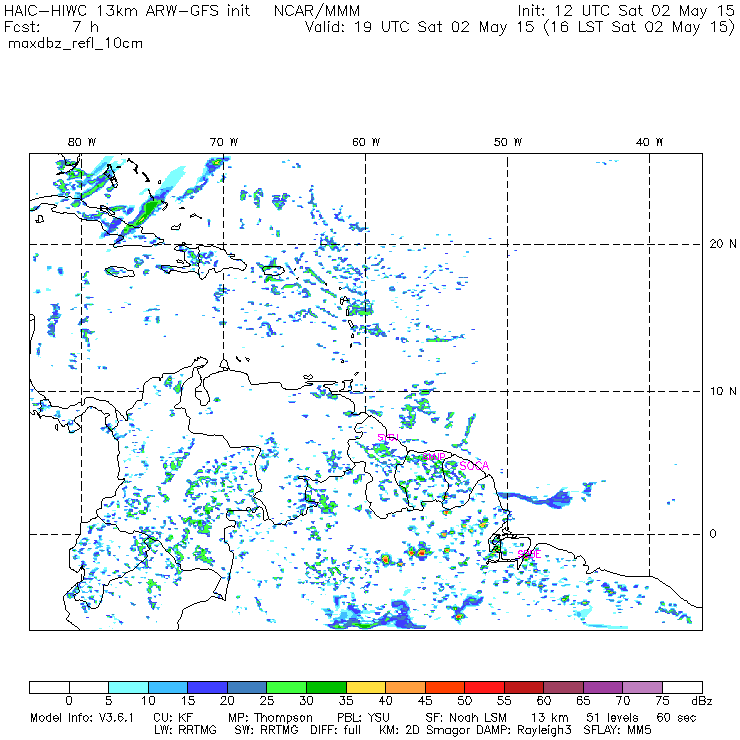Click the '51 levels' text
The width and height of the screenshot is (740, 740).
point(612,718)
